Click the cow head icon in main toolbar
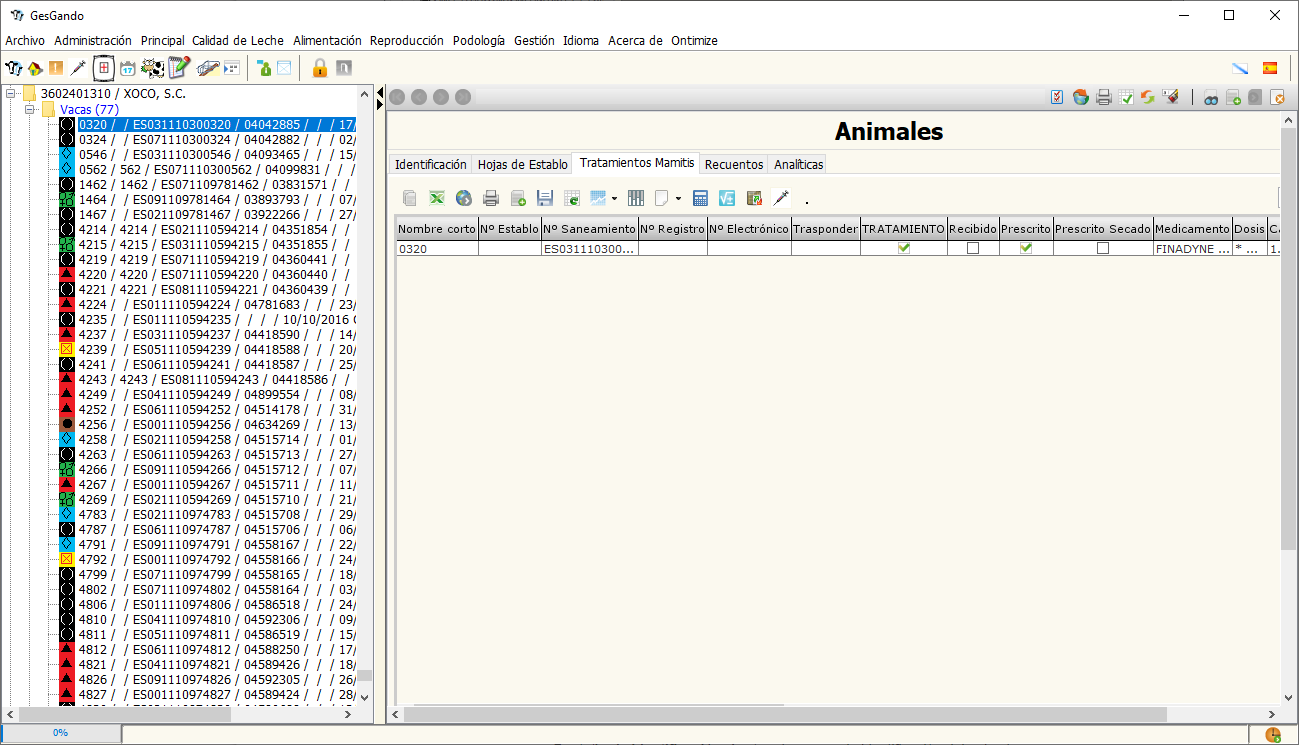 [x=13, y=68]
